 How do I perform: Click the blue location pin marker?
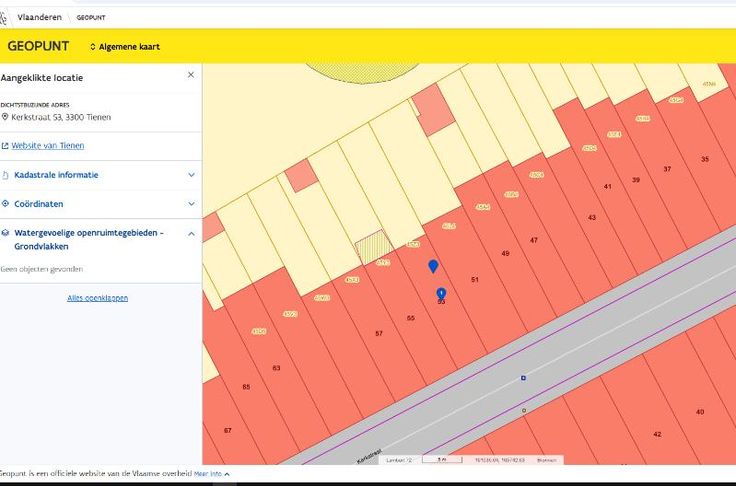click(433, 266)
